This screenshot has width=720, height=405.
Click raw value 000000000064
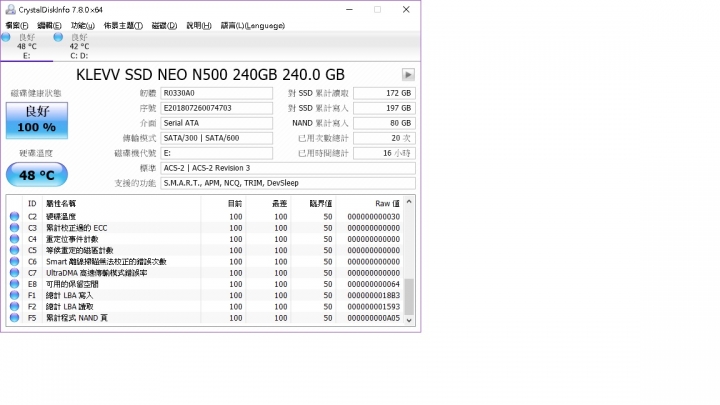(x=373, y=284)
